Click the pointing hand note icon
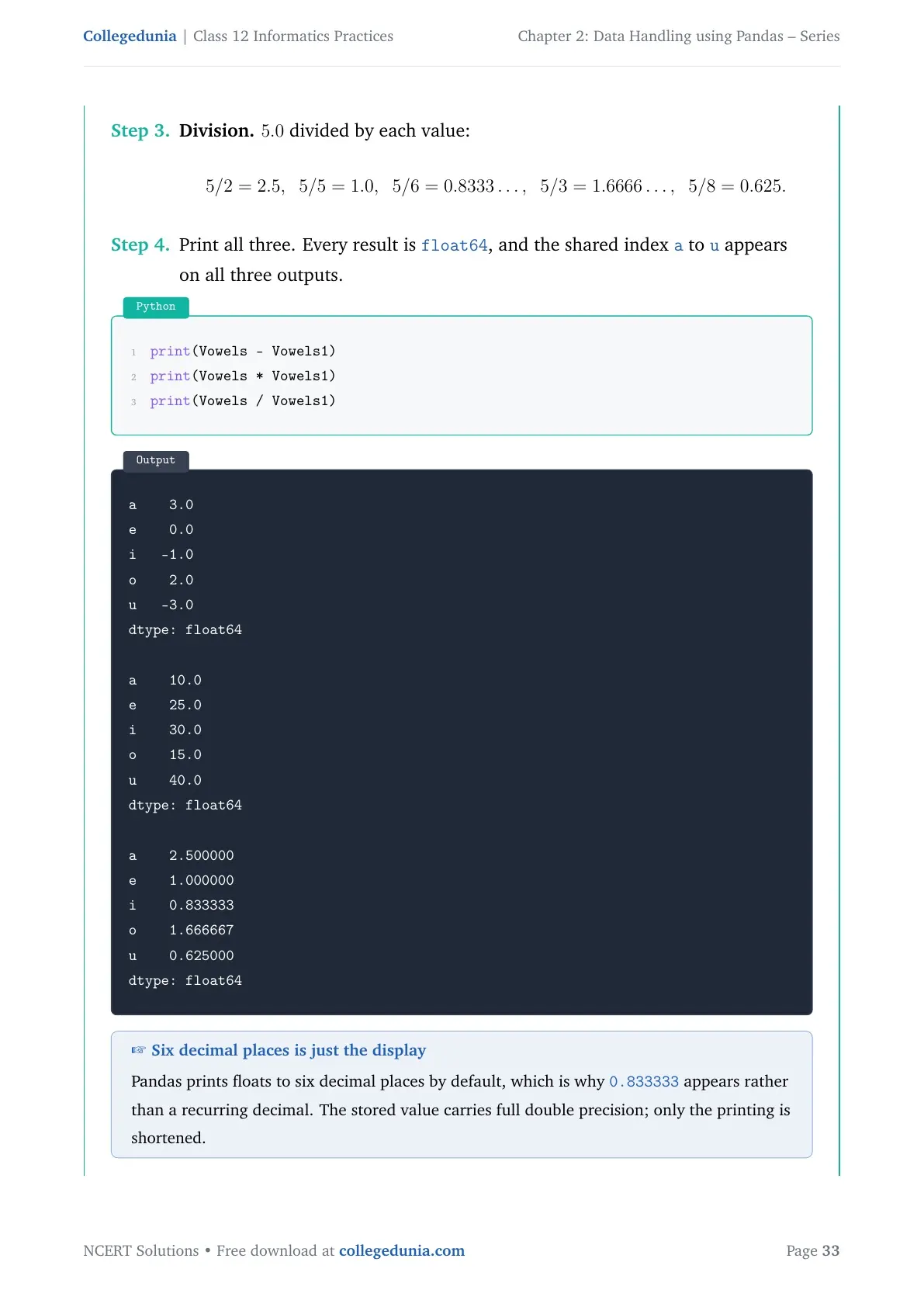Viewport: 924px width, 1307px height. click(x=138, y=1050)
